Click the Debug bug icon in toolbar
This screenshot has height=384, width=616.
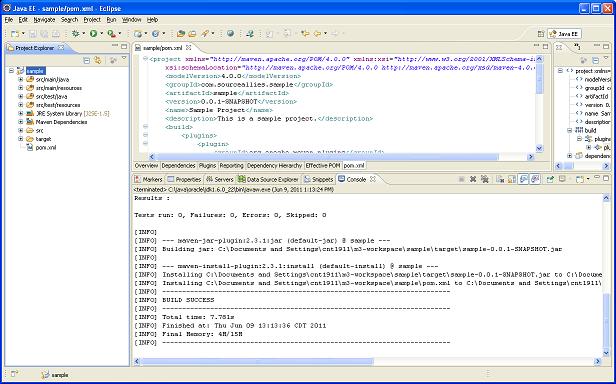pos(75,34)
